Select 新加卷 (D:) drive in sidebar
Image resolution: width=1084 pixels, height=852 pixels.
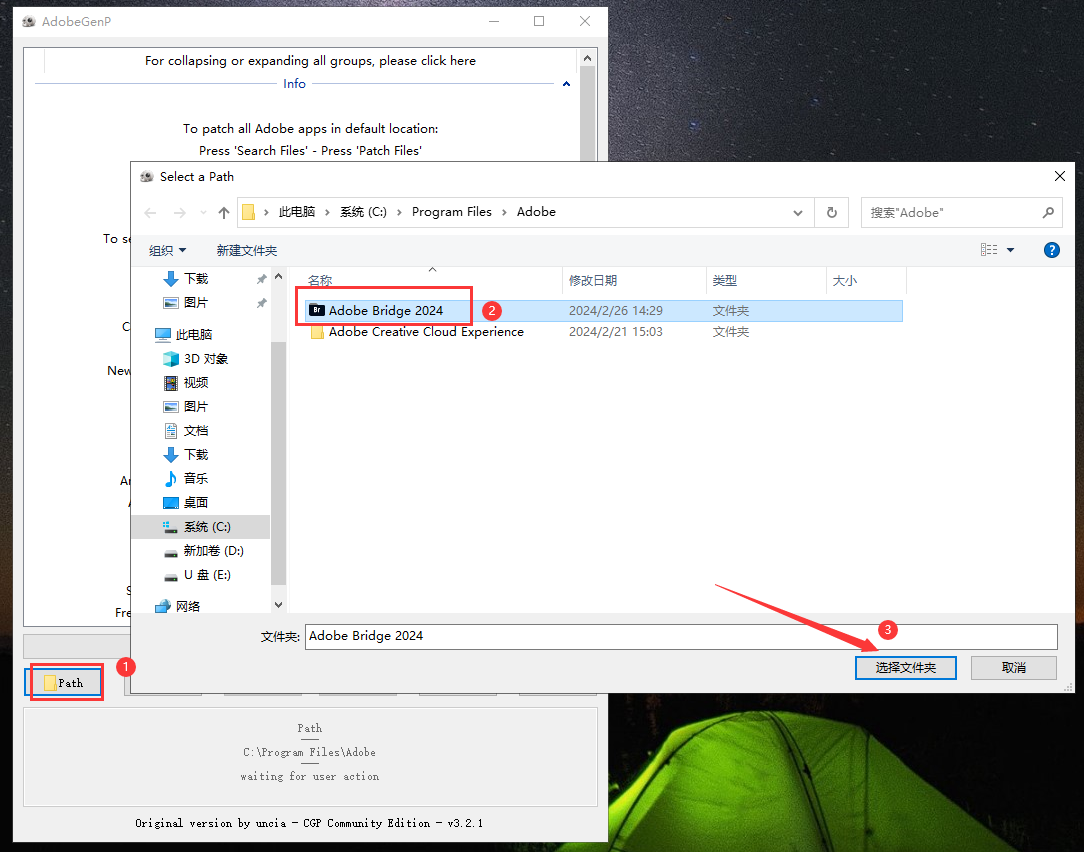coord(213,551)
